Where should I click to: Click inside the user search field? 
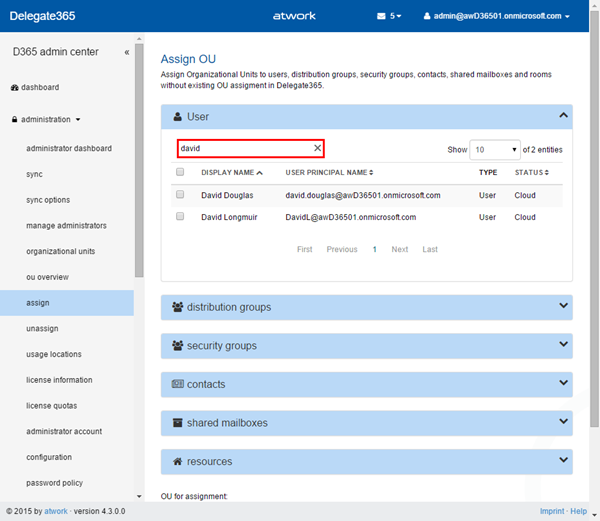coord(243,148)
